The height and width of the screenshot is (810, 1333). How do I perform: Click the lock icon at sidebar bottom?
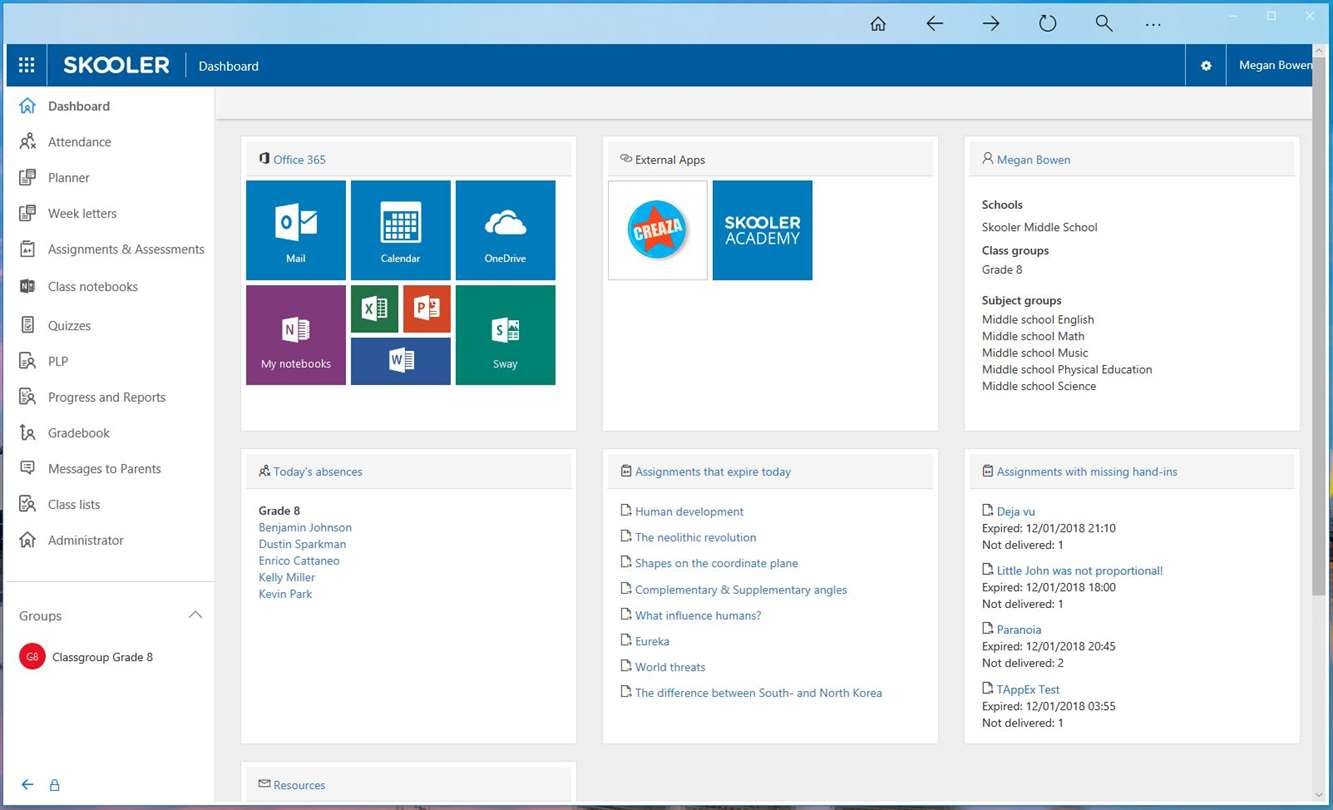click(55, 785)
